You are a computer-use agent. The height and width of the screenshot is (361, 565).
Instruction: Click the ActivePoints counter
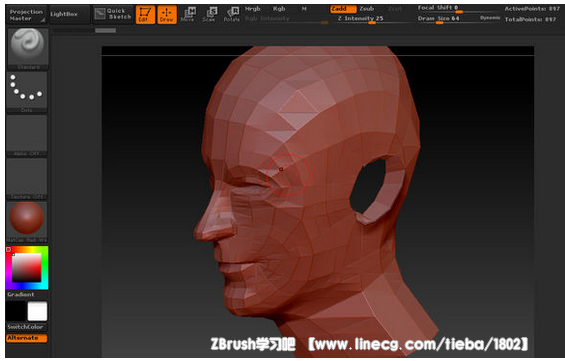[x=532, y=9]
